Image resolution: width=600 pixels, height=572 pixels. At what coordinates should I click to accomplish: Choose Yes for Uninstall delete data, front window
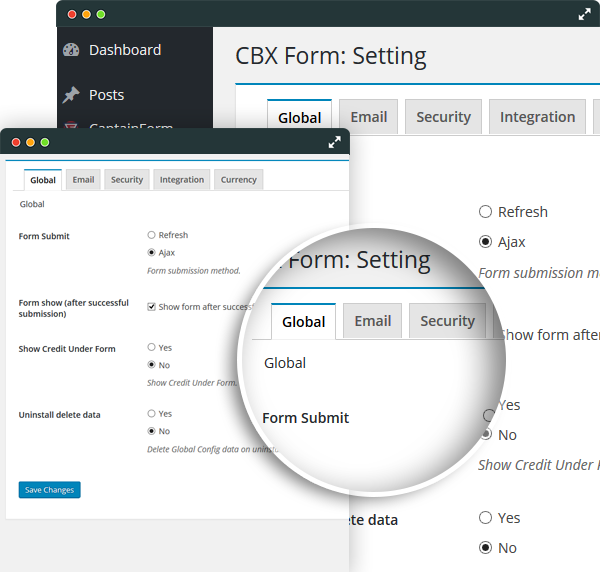click(x=152, y=413)
